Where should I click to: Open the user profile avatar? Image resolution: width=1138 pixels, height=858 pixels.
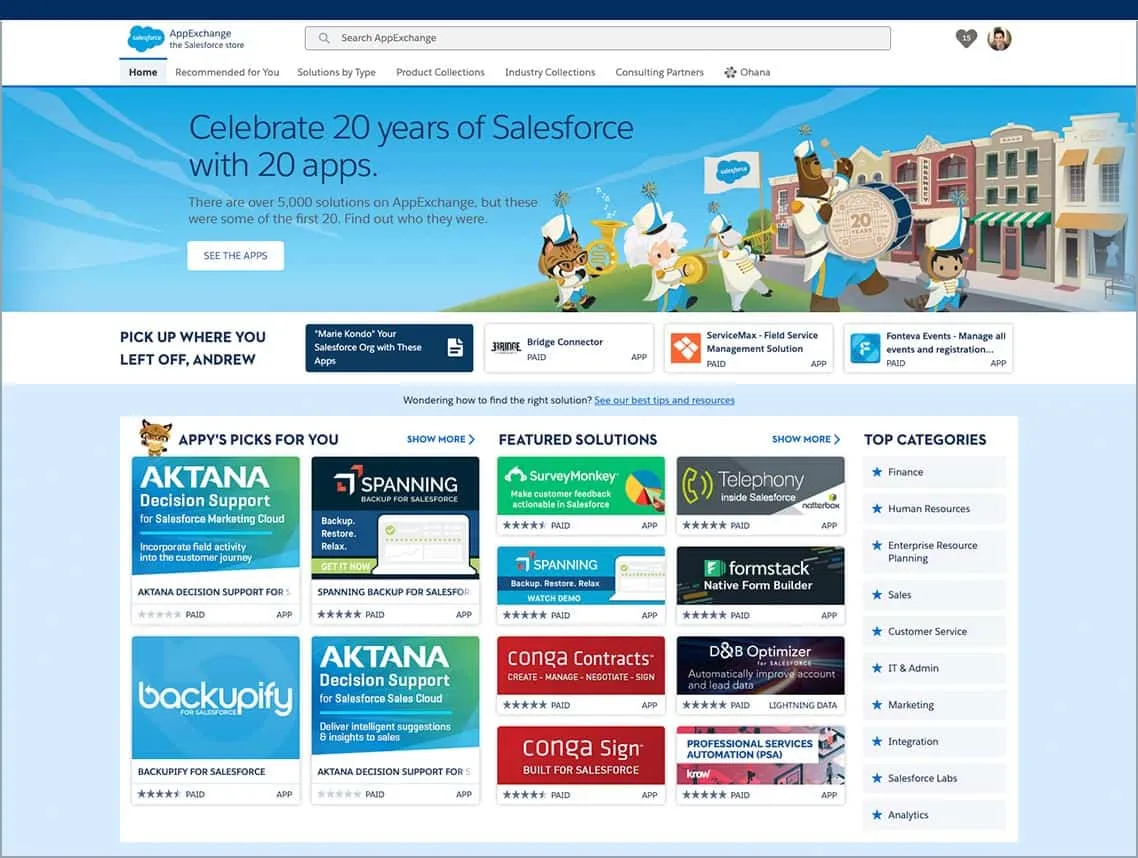pos(999,39)
